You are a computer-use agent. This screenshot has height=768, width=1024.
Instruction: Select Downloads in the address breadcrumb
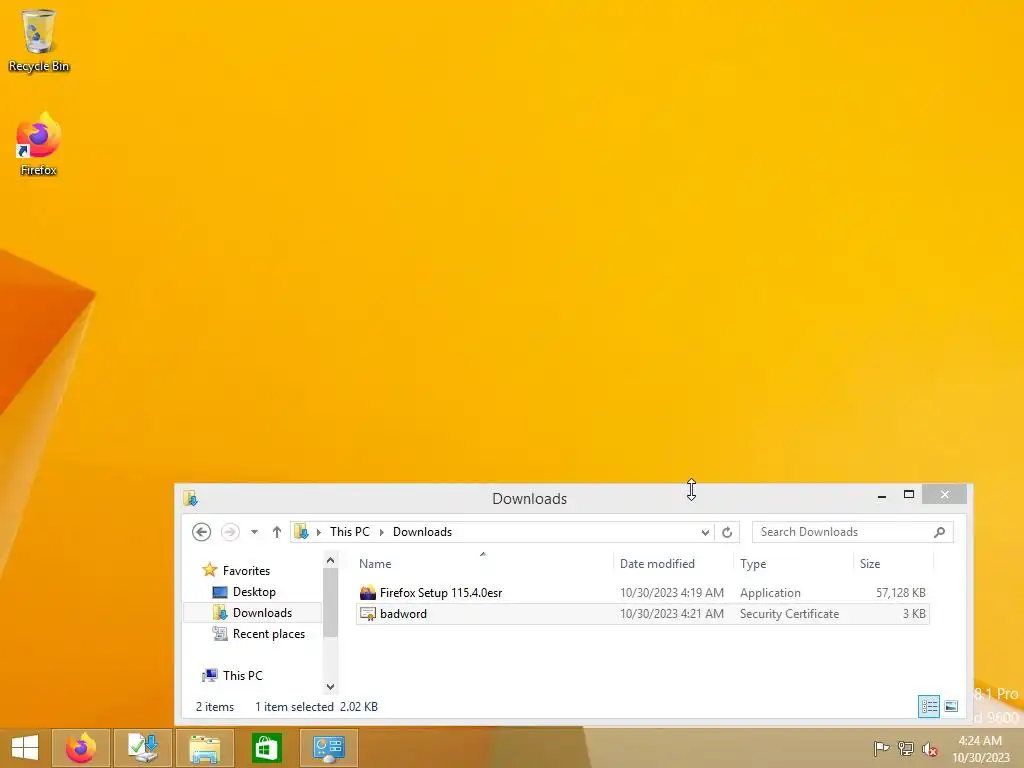click(x=422, y=532)
